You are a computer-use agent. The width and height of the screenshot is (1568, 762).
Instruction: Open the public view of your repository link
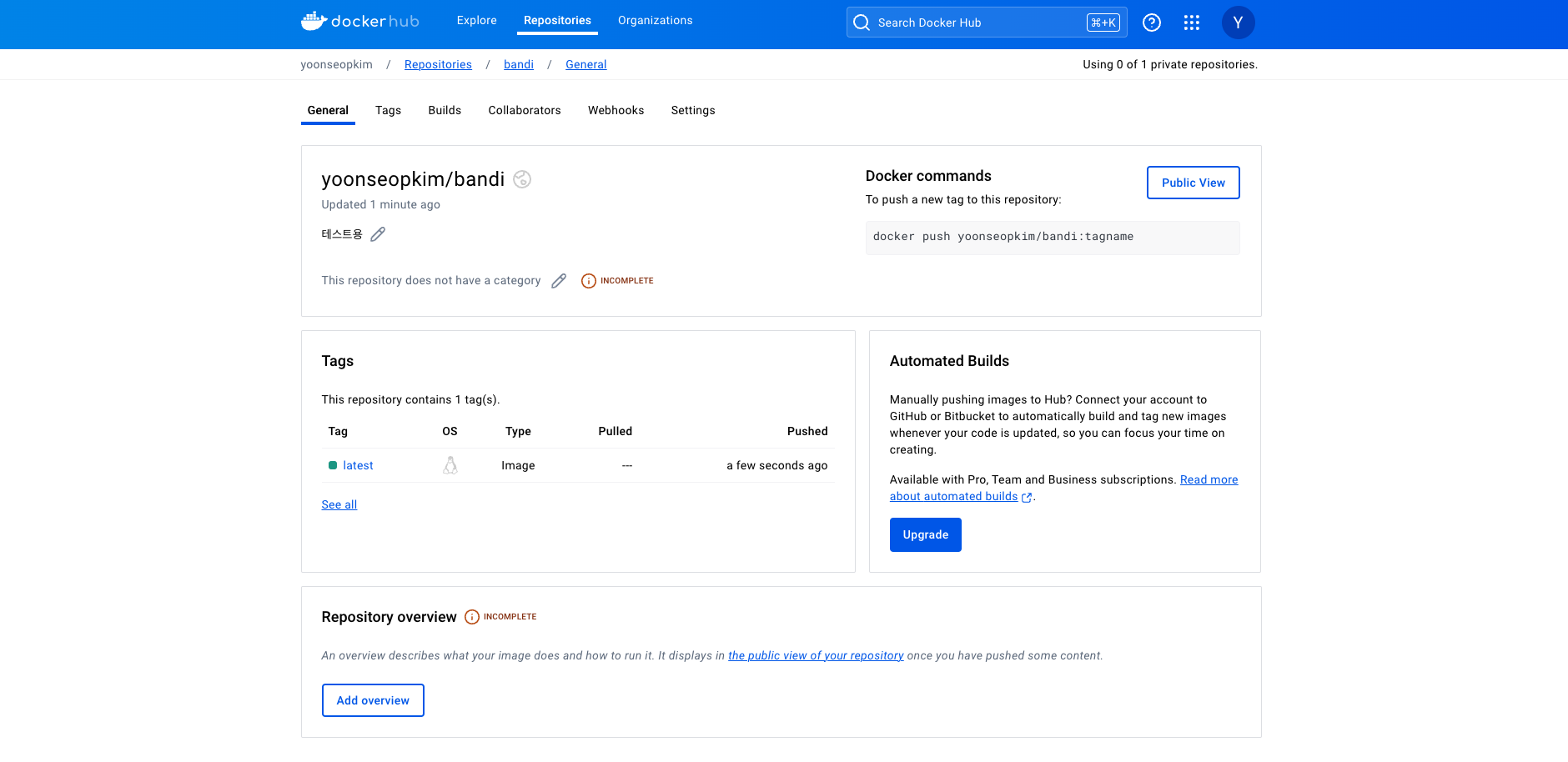(x=816, y=655)
